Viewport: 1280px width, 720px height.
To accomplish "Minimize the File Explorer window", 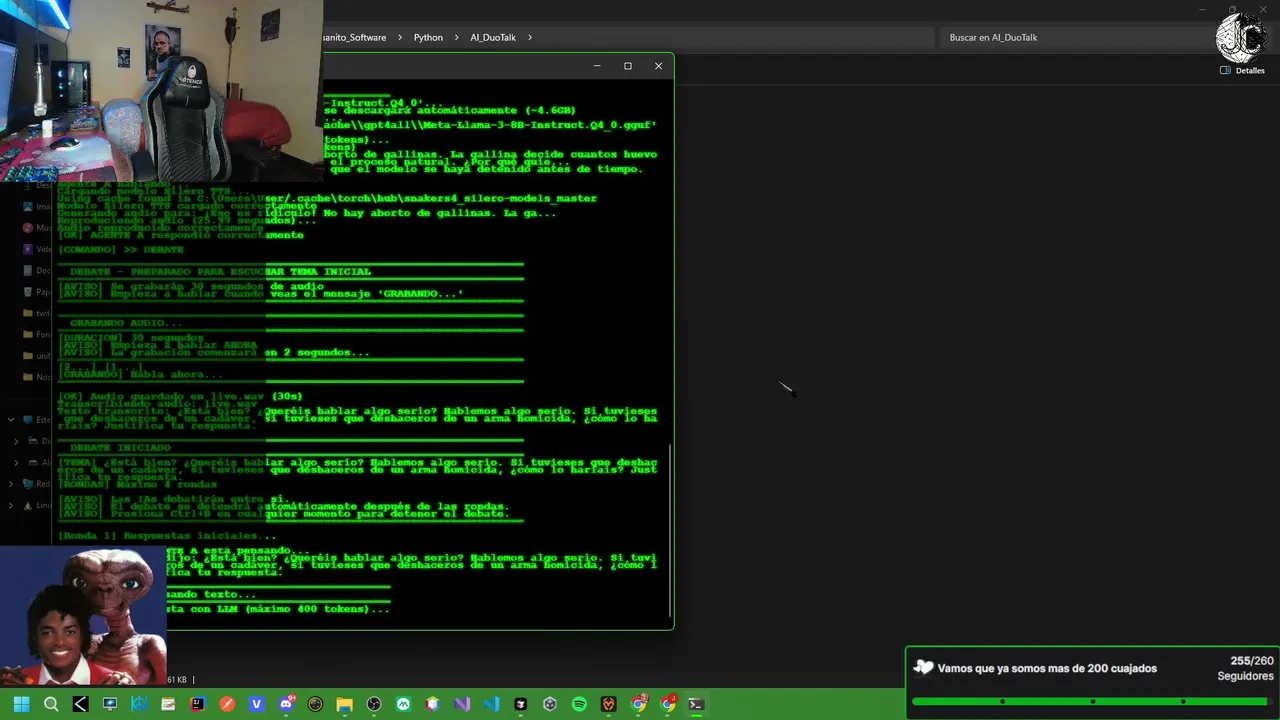I will click(x=1202, y=9).
